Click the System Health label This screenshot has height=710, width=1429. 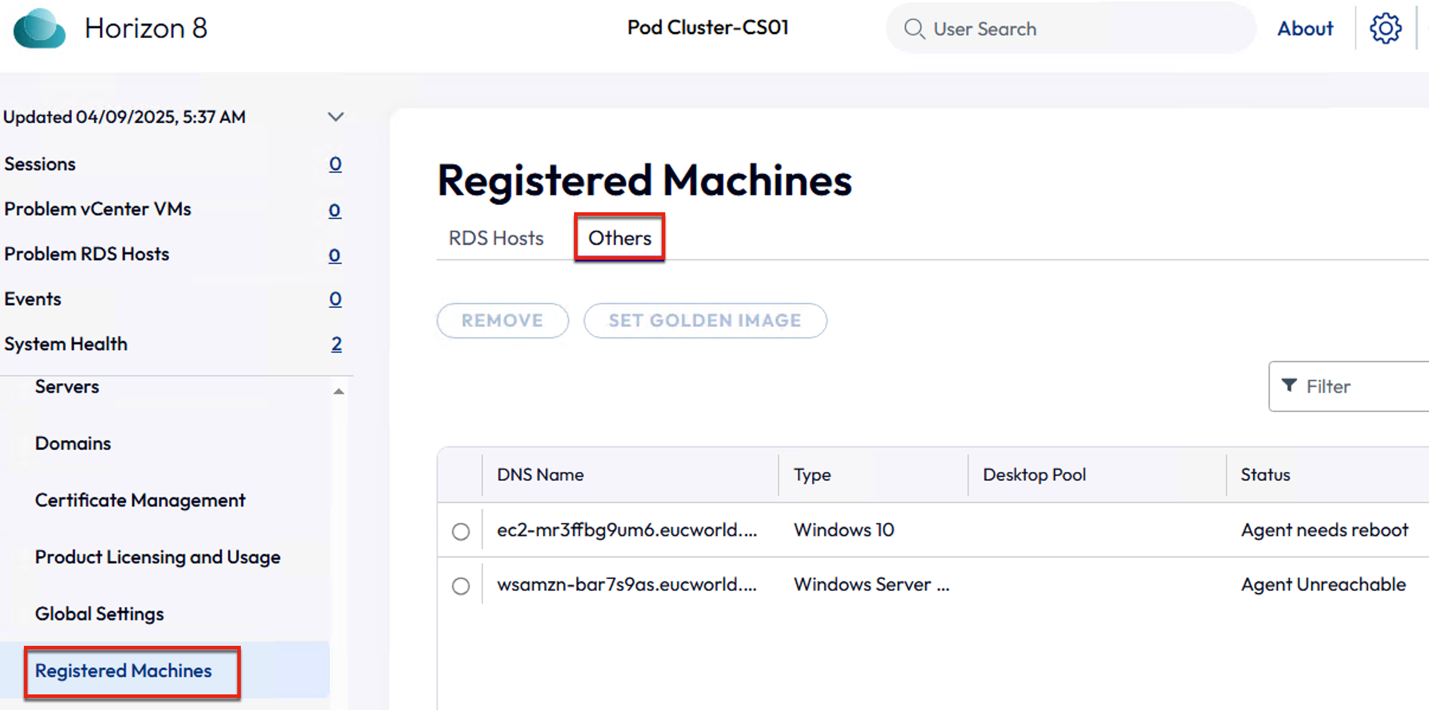pyautogui.click(x=66, y=344)
